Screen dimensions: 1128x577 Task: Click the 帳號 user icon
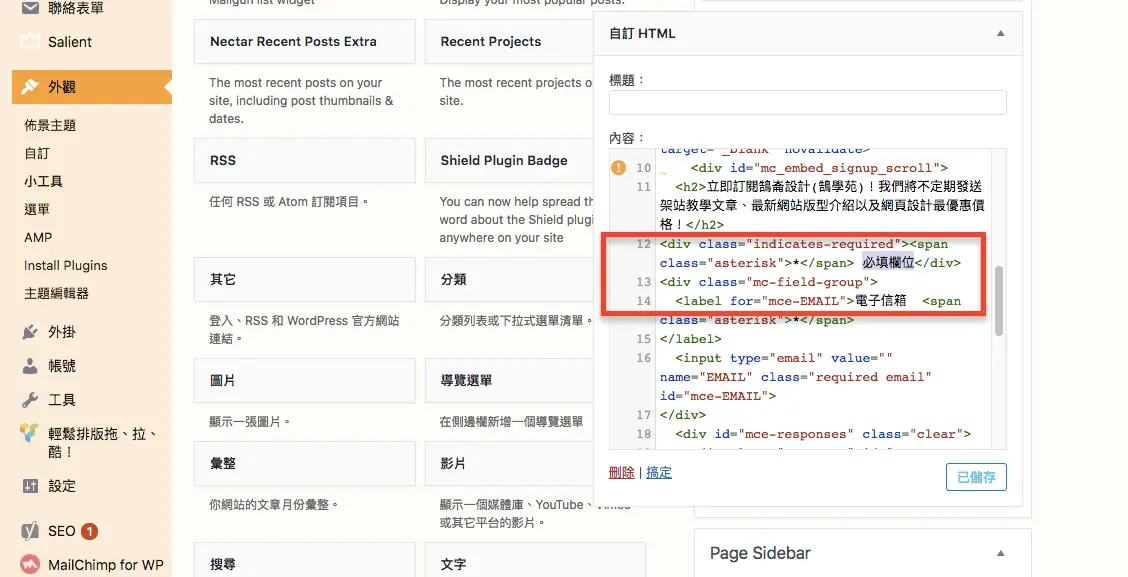tap(30, 365)
